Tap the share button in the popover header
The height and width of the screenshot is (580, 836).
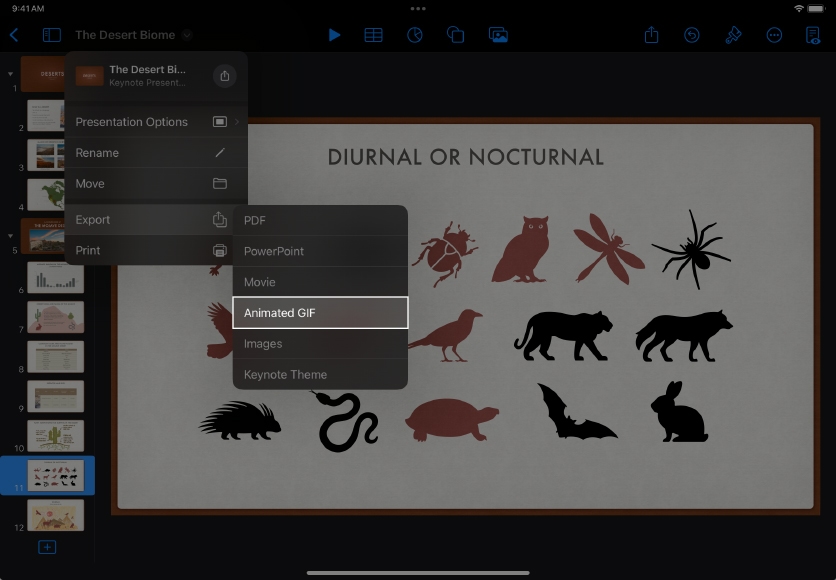point(224,76)
